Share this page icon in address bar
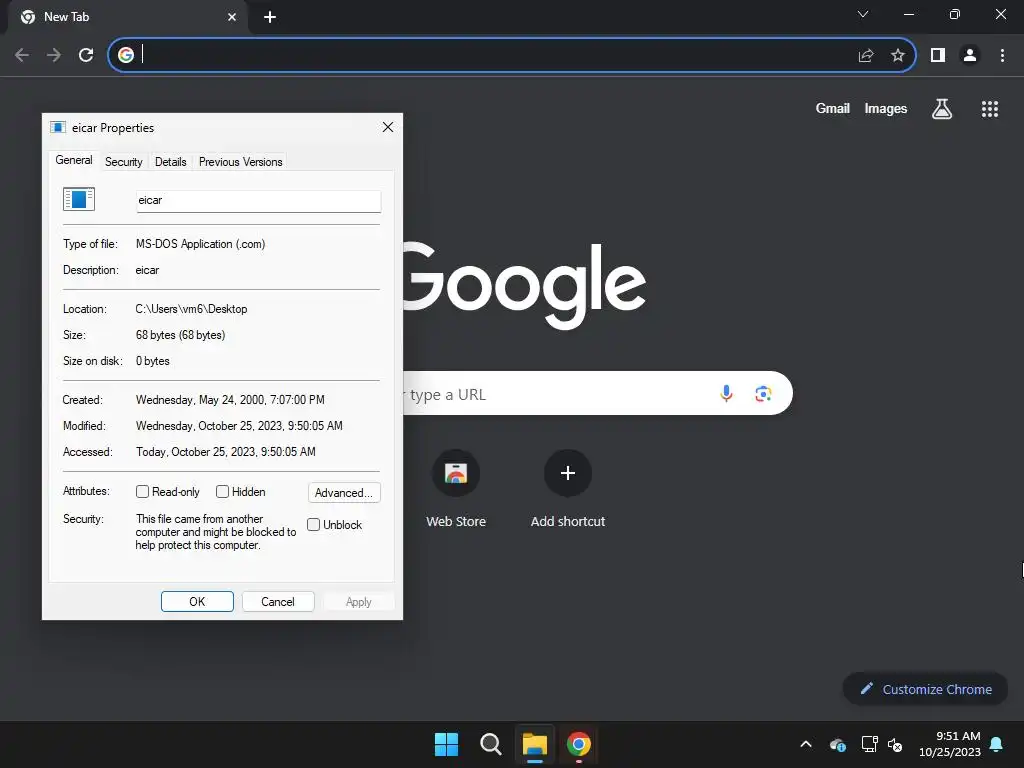 click(x=865, y=55)
